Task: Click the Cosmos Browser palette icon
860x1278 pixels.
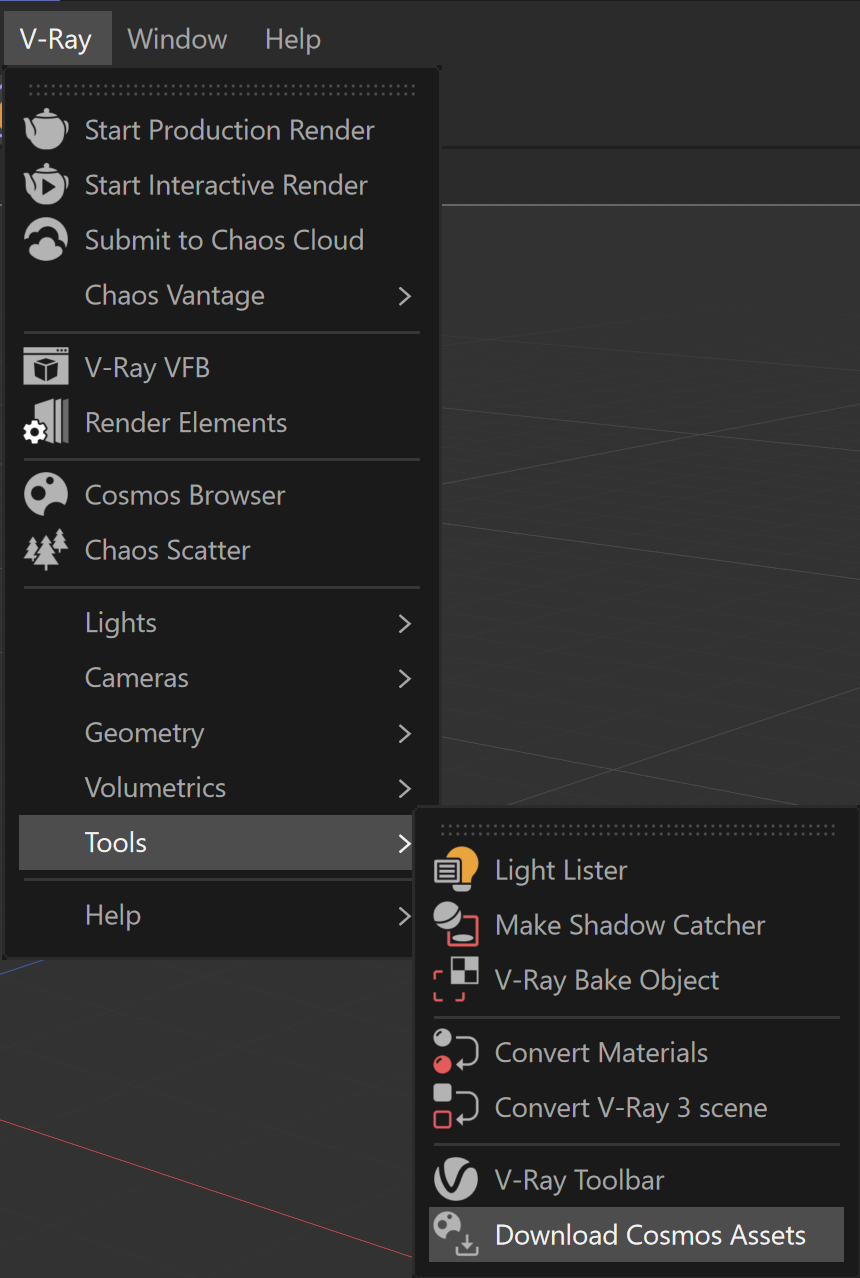Action: 46,495
